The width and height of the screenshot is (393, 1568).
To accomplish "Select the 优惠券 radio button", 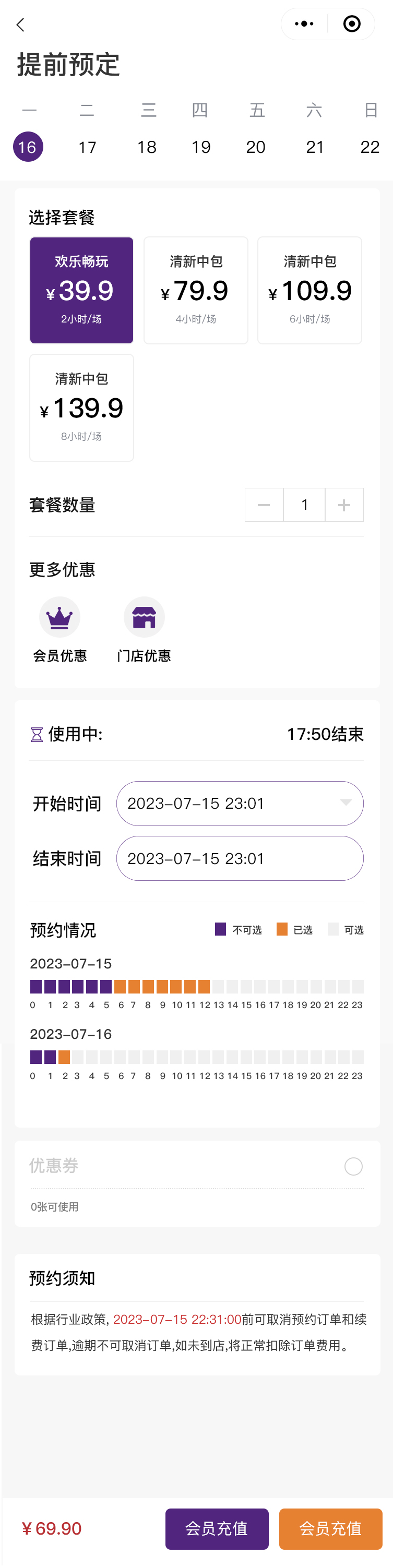I will [x=353, y=1166].
